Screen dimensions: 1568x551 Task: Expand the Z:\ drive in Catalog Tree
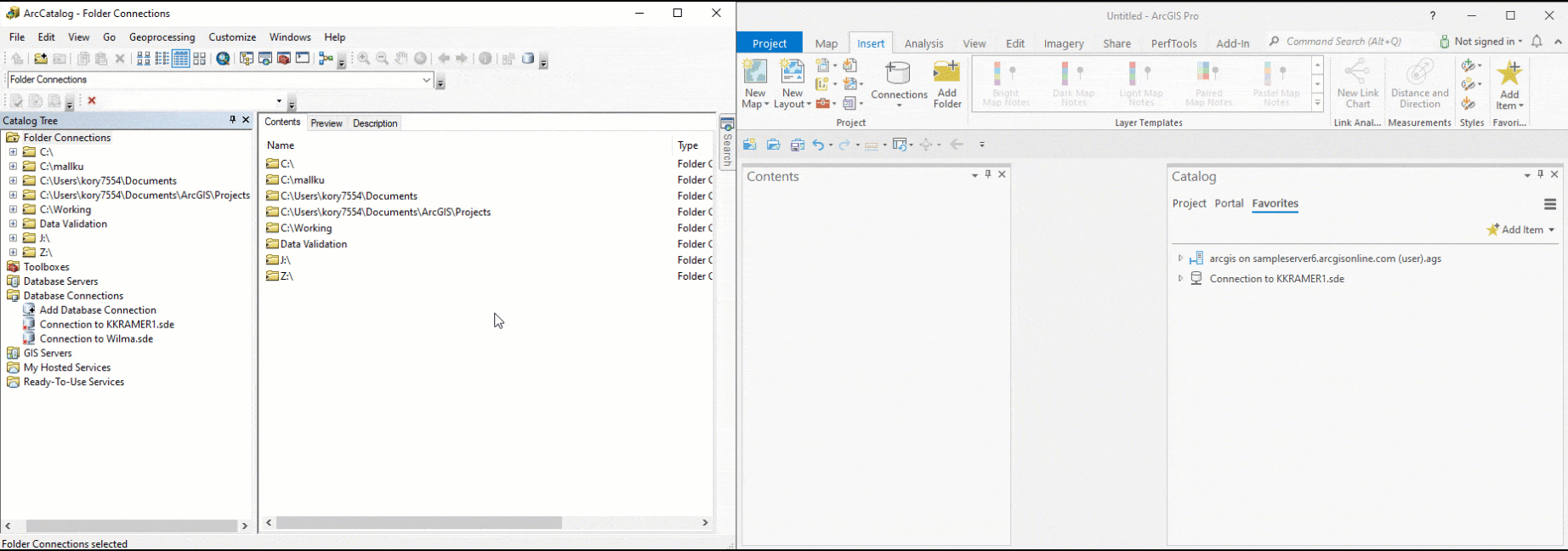tap(13, 253)
